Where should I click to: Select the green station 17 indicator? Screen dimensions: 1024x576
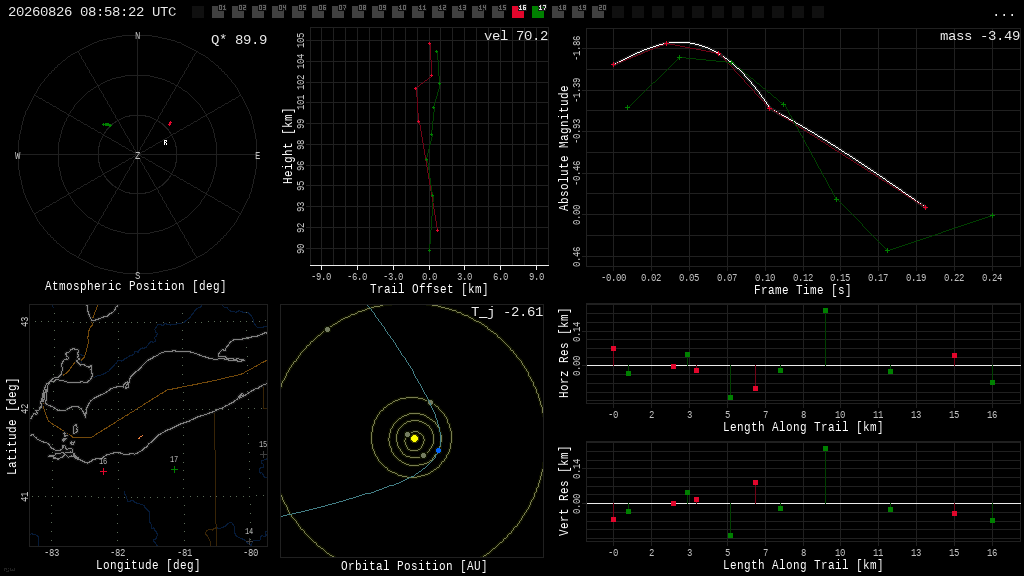pos(538,12)
